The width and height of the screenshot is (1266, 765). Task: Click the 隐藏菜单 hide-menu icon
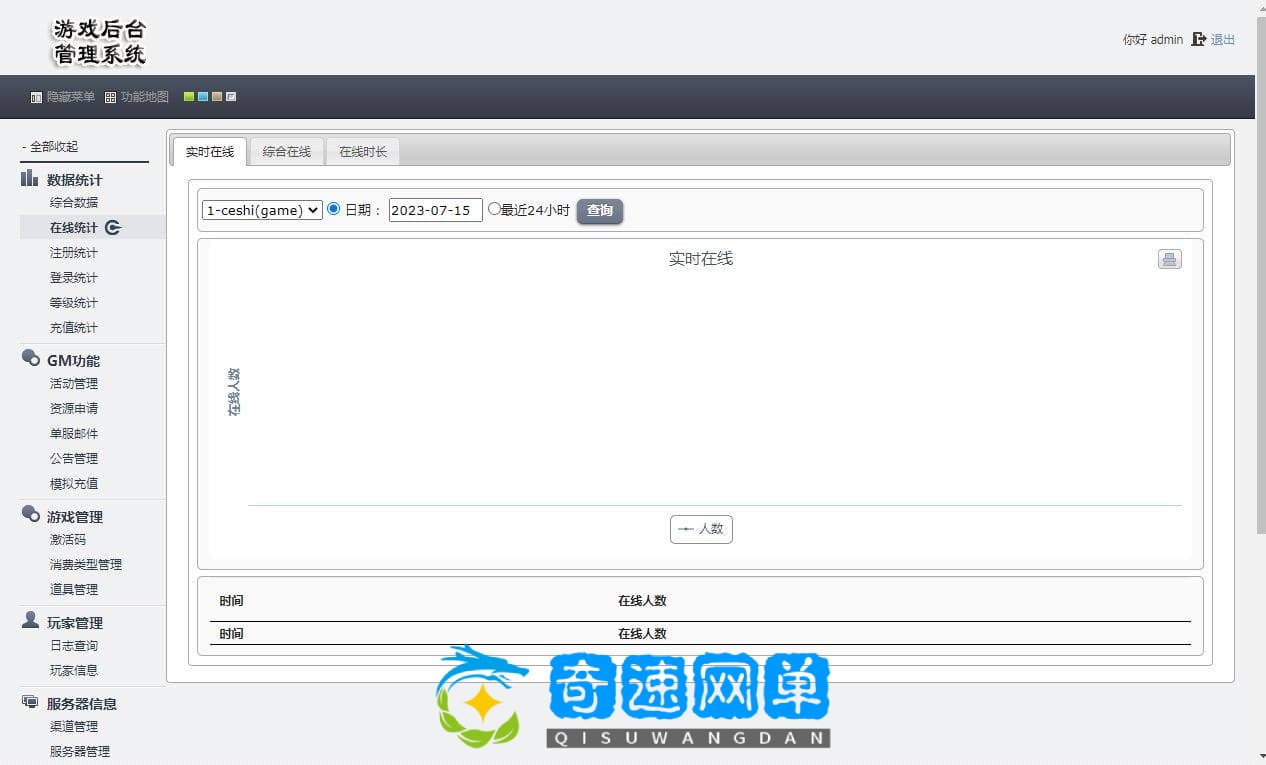point(36,98)
